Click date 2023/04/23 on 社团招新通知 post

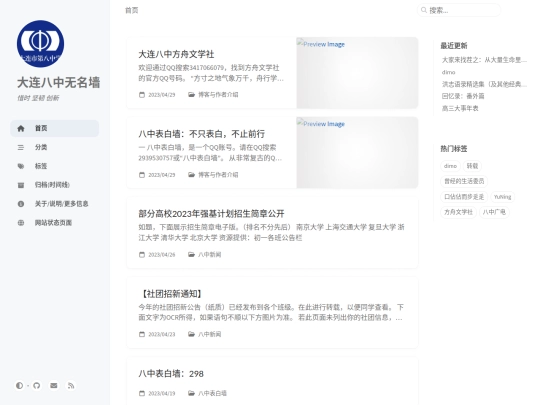[x=162, y=334]
